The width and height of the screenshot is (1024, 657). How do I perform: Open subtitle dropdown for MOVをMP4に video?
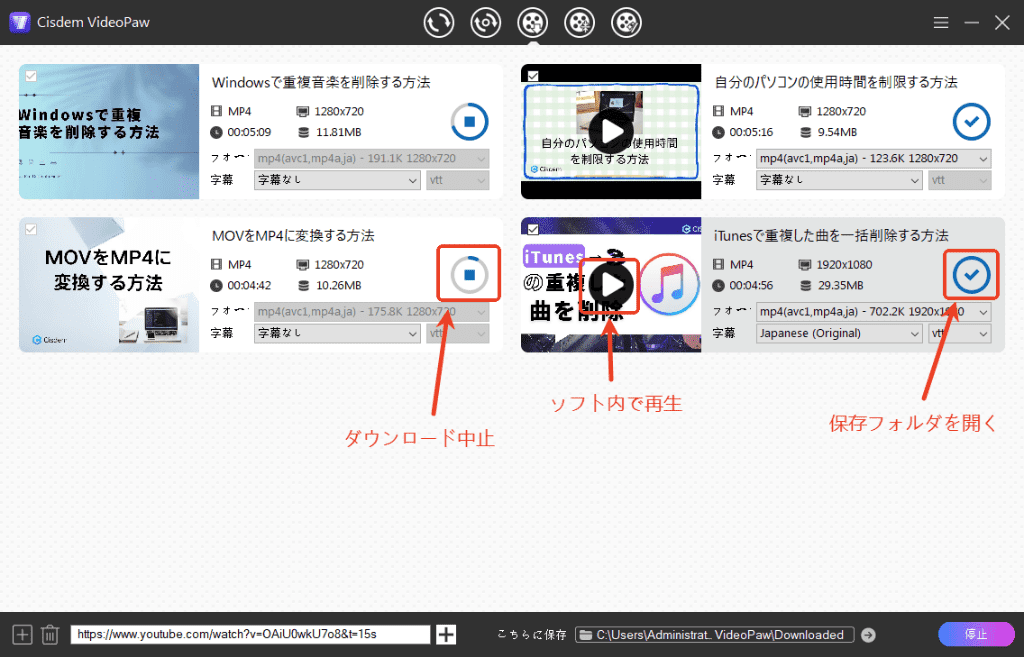tap(337, 334)
